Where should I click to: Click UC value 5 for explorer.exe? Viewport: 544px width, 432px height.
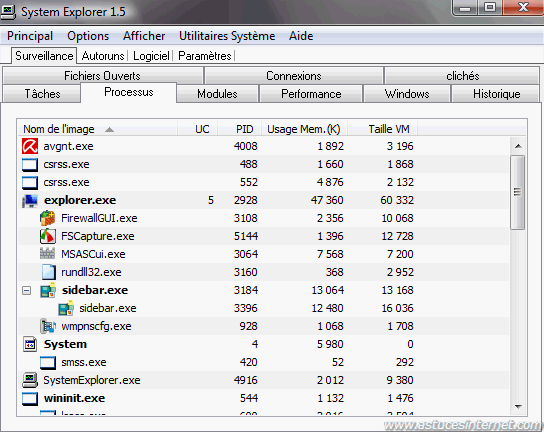211,200
